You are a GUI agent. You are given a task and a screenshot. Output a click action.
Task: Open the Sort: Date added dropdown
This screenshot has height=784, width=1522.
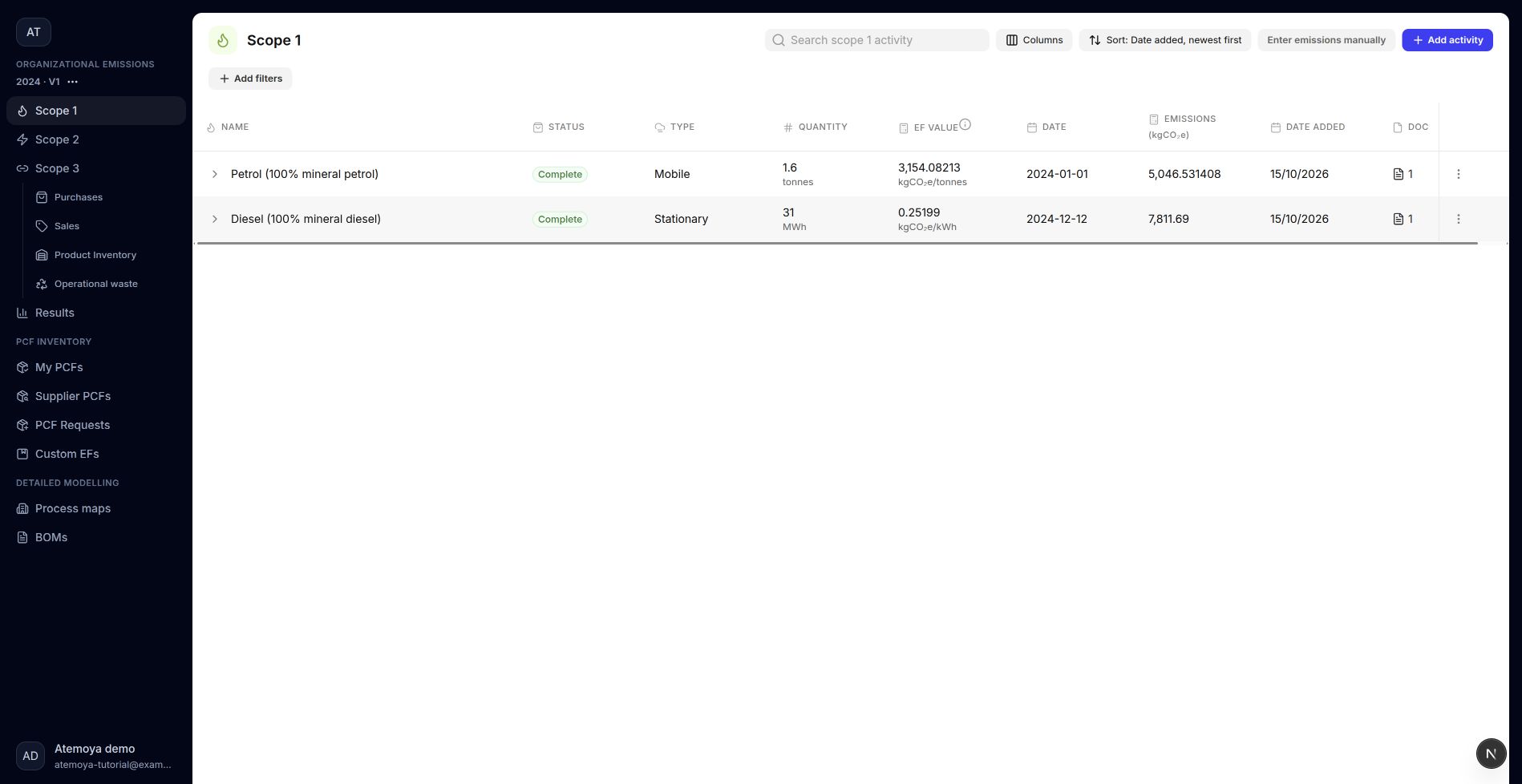pos(1164,40)
